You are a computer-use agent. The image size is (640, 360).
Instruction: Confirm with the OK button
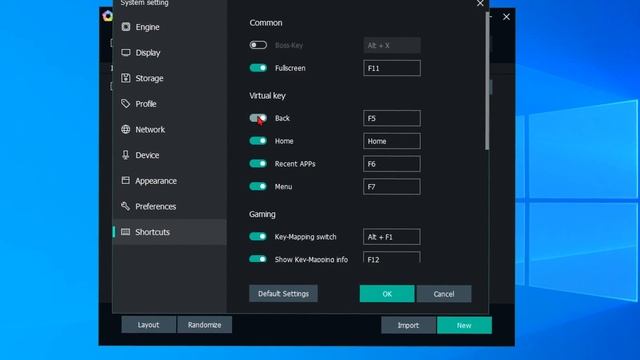[x=387, y=294]
